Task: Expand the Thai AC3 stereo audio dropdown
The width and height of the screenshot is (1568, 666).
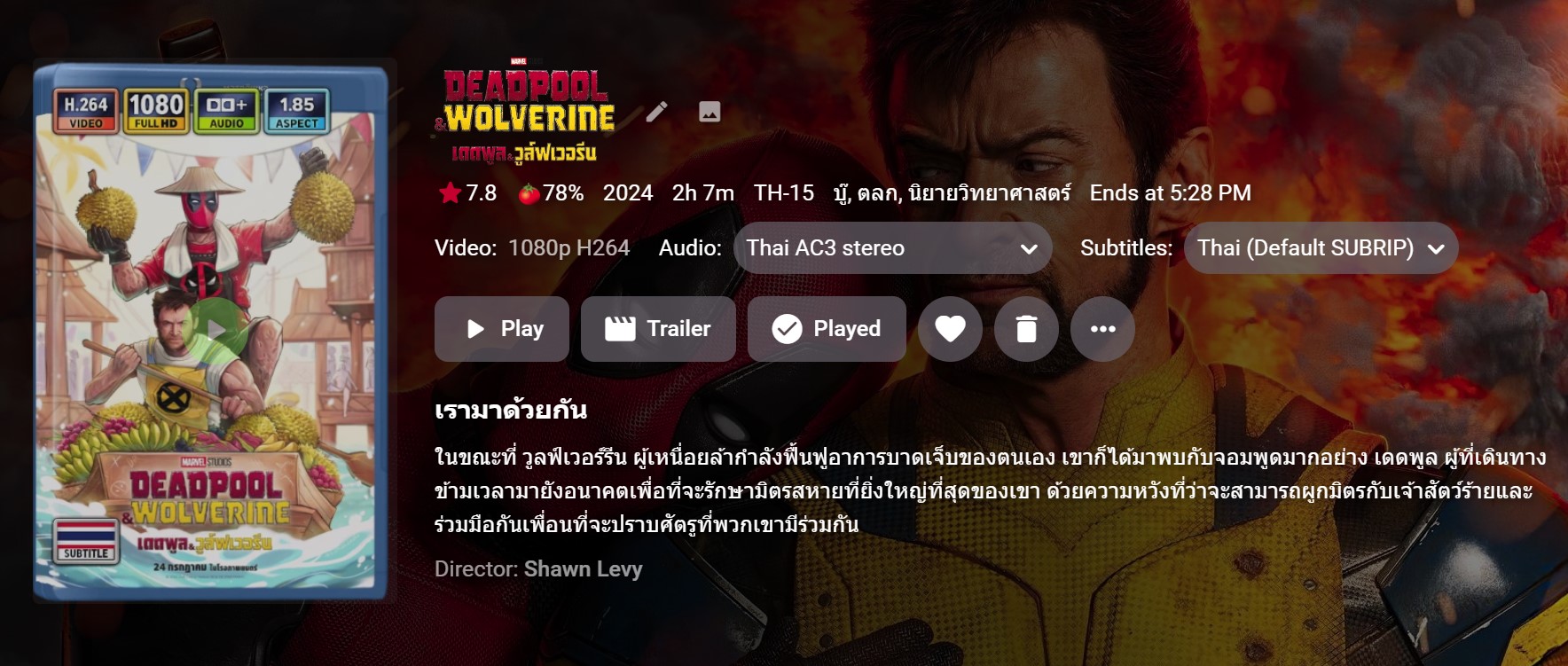Action: 893,247
